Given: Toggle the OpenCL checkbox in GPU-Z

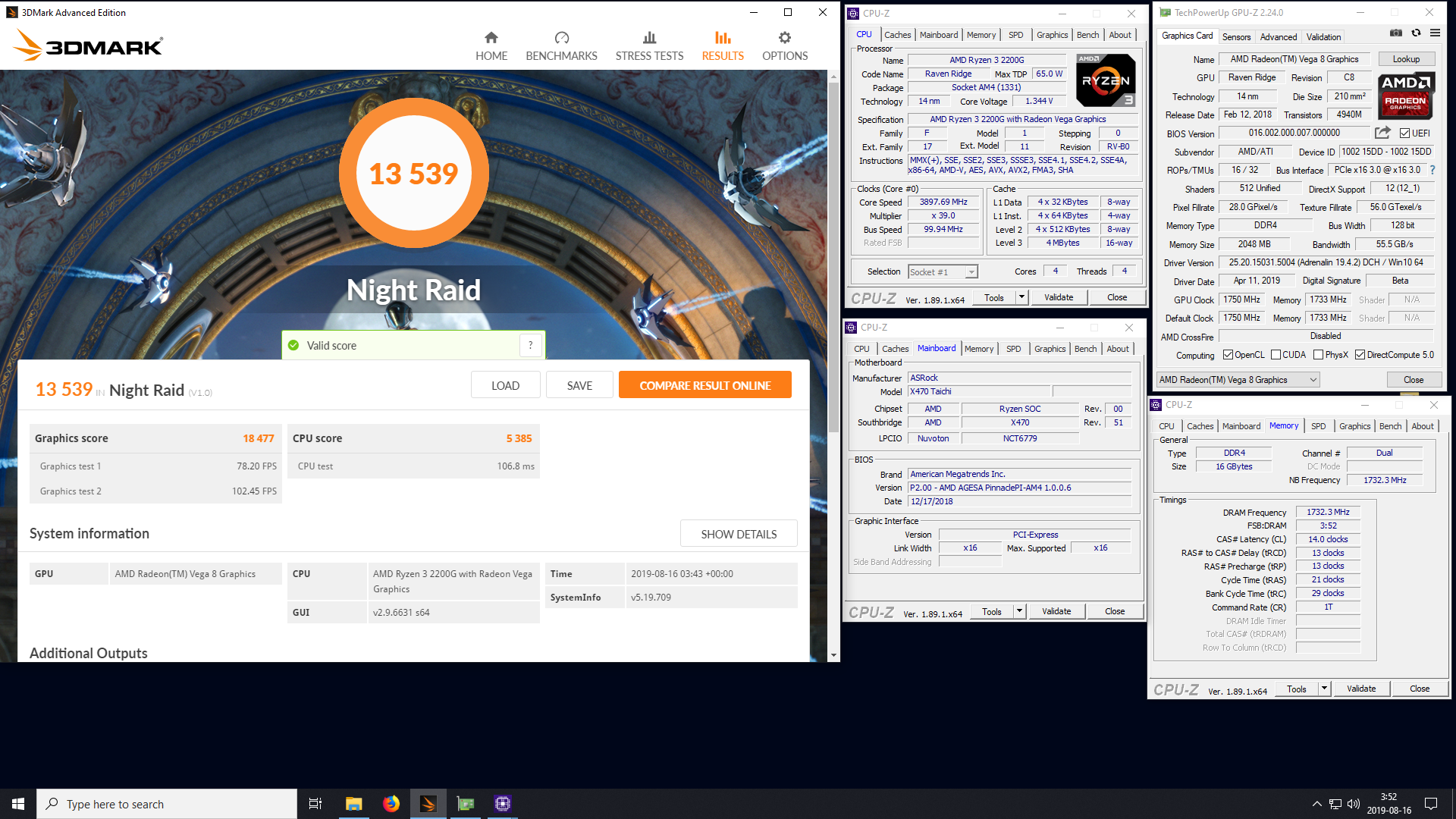Looking at the screenshot, I should (x=1228, y=355).
